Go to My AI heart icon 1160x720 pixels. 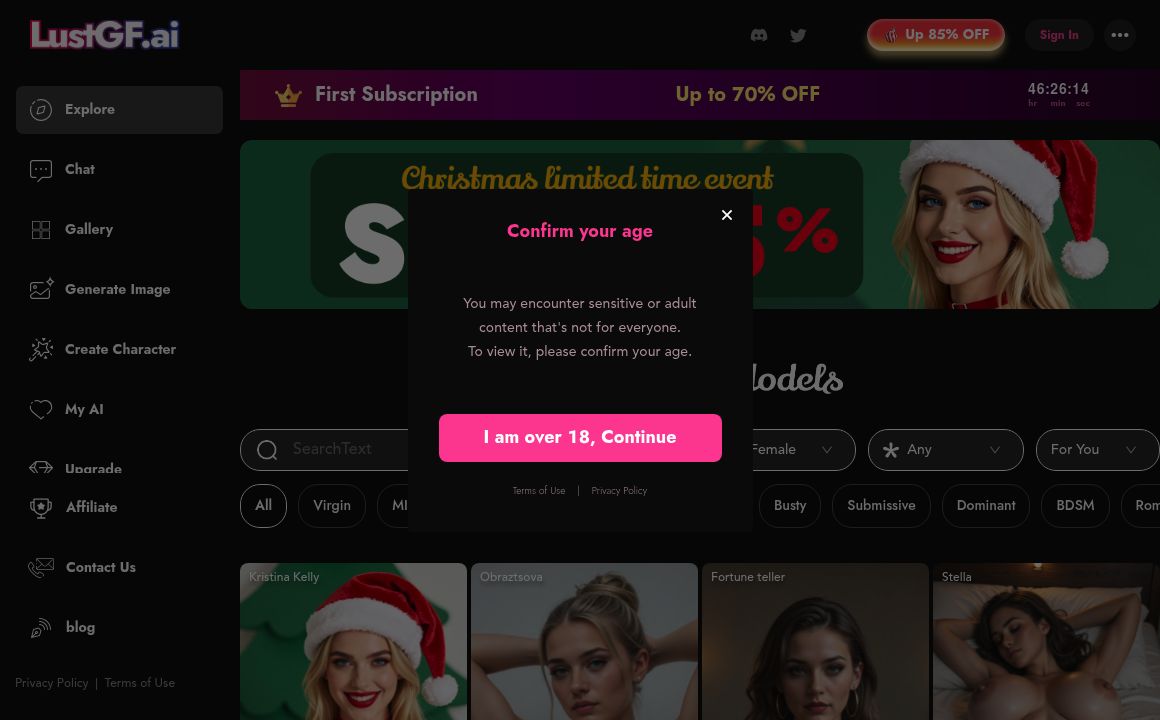[x=41, y=409]
